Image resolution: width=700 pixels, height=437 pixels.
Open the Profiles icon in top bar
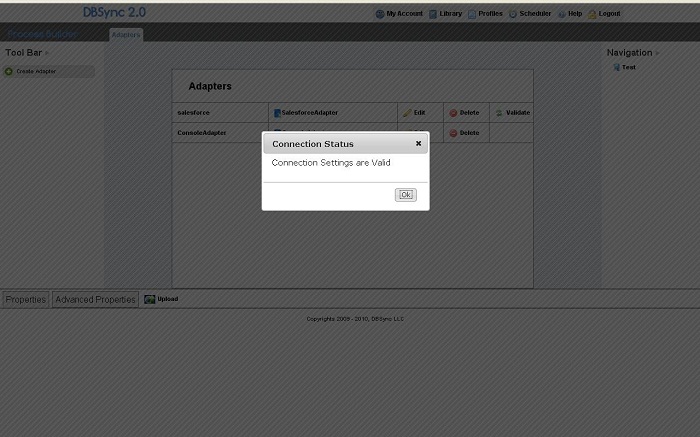tap(472, 14)
